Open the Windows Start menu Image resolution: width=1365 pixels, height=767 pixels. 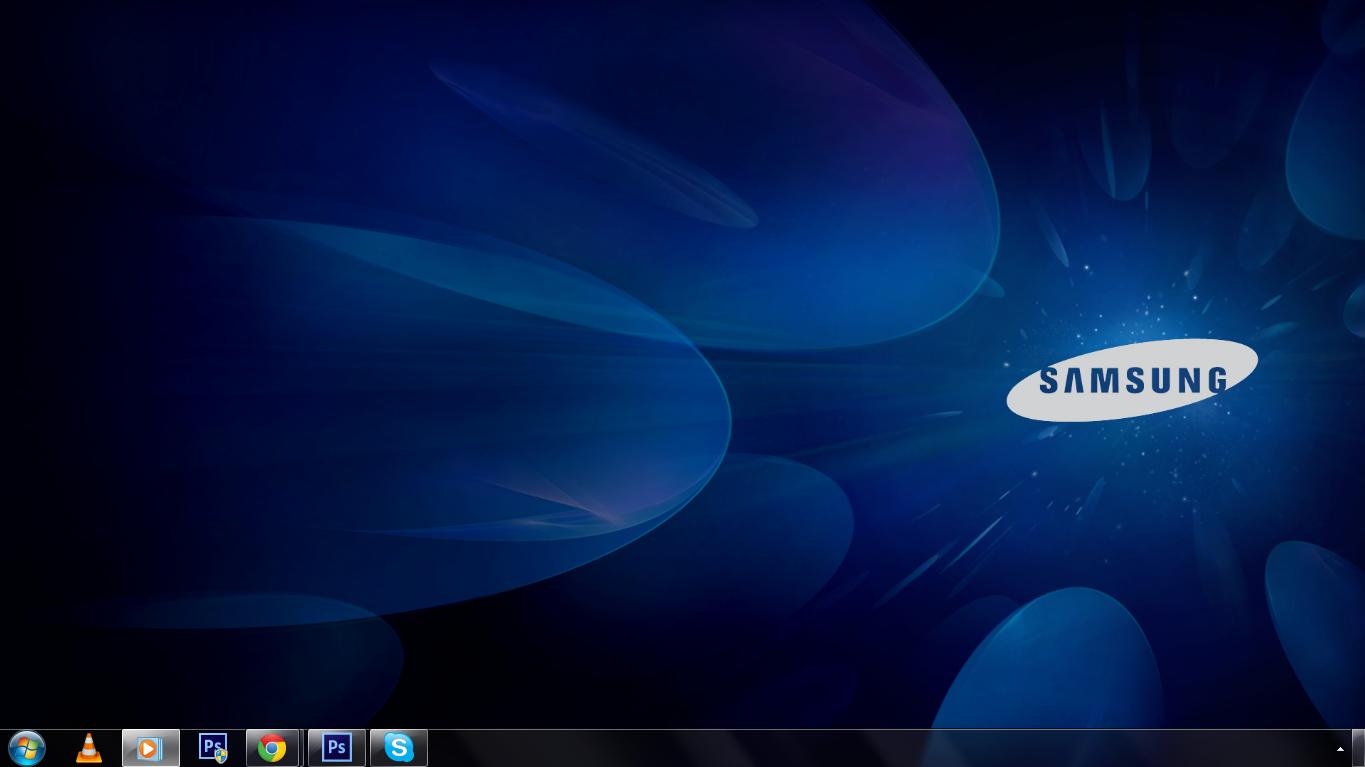[27, 748]
